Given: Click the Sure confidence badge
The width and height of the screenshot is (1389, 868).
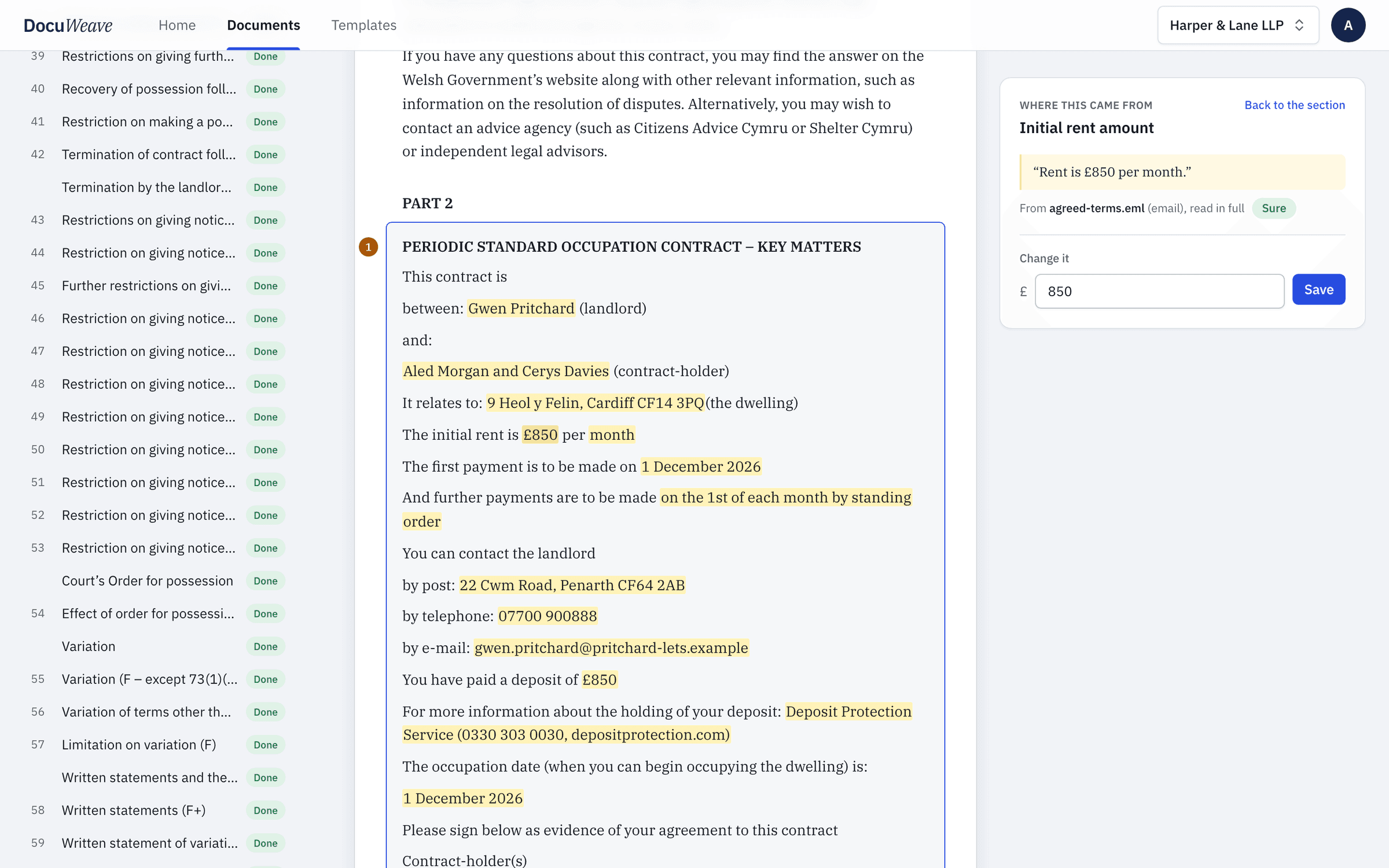Looking at the screenshot, I should [x=1273, y=208].
